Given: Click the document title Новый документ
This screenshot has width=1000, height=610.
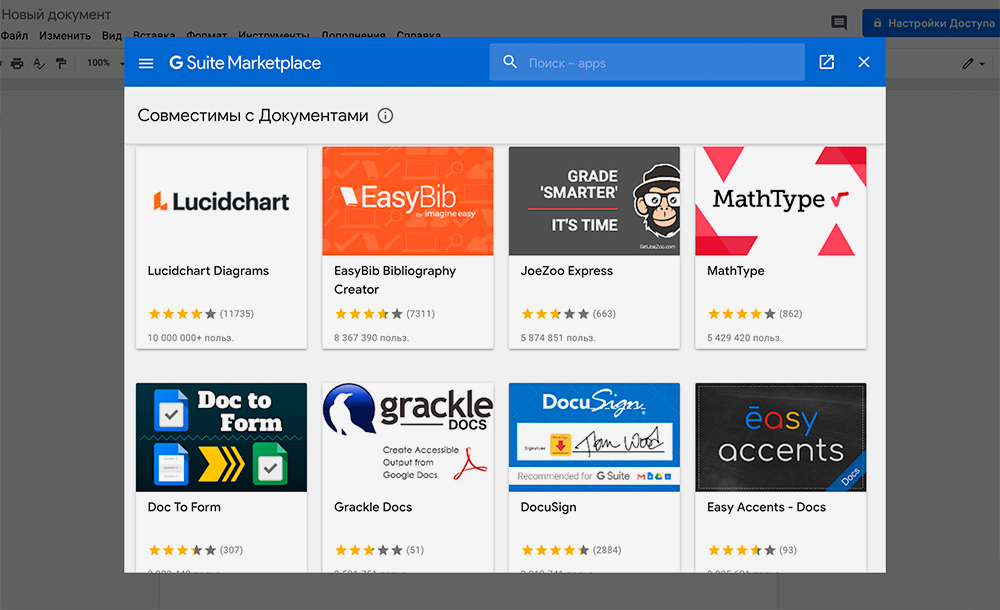Looking at the screenshot, I should (x=56, y=14).
